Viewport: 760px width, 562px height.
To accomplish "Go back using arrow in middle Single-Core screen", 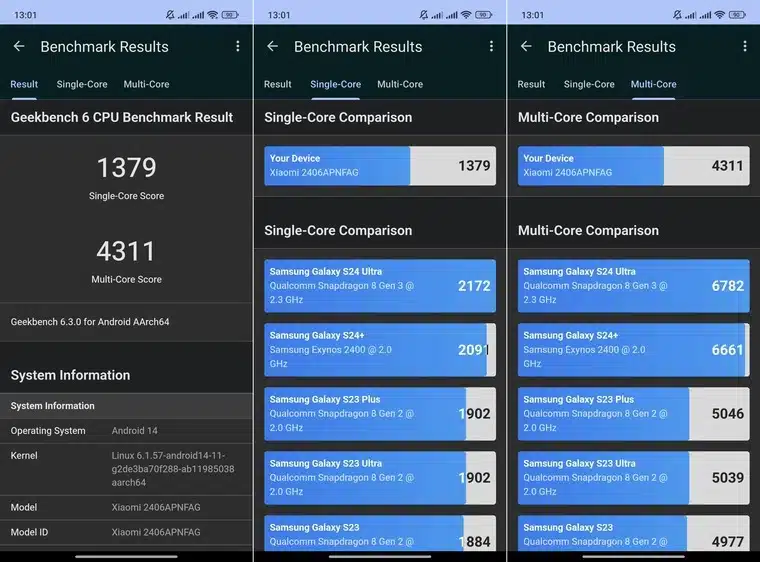I will pos(272,47).
